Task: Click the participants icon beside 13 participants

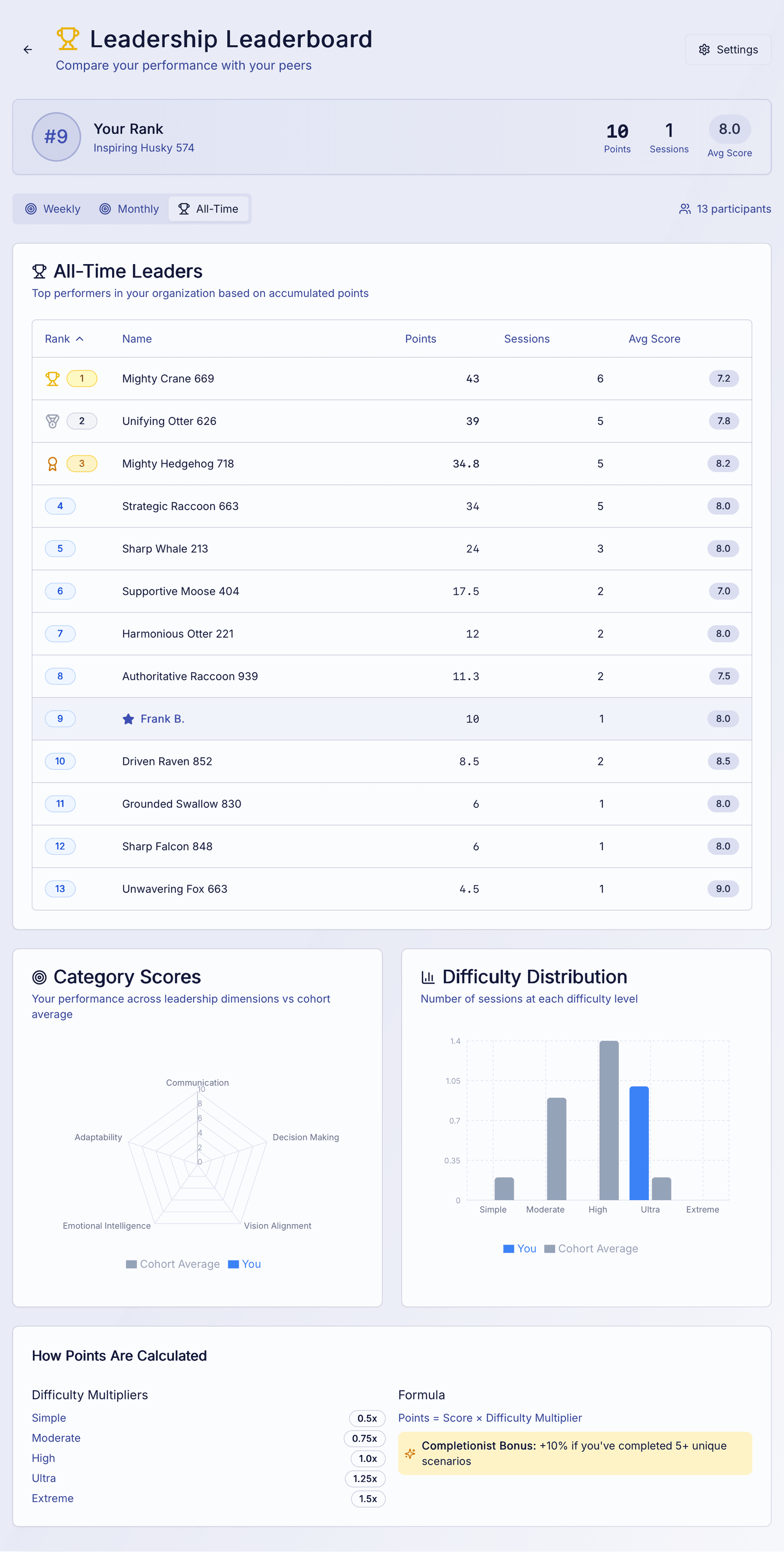Action: (685, 208)
